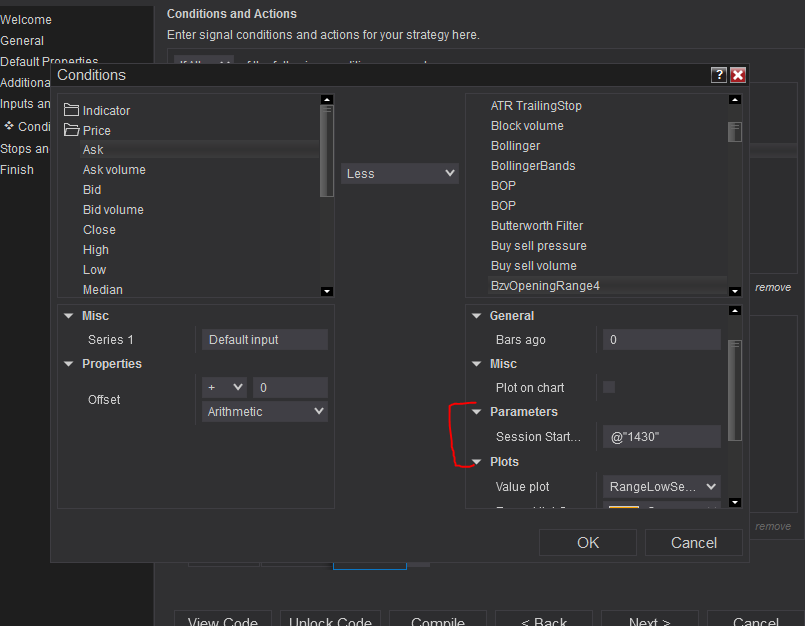This screenshot has width=805, height=626.
Task: Click the Bars ago input field
Action: pos(662,340)
